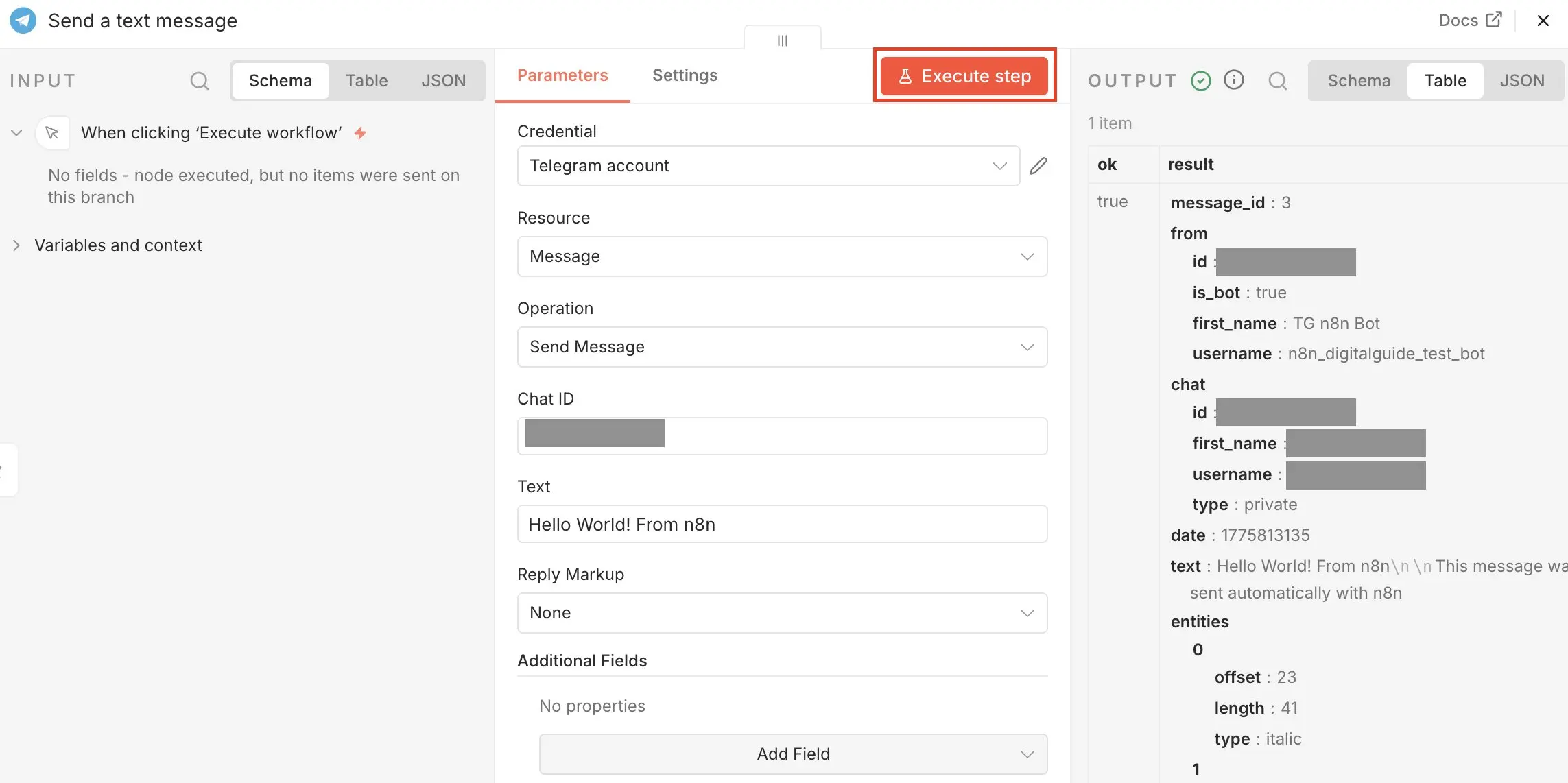Click the info icon in the OUTPUT header
Image resolution: width=1568 pixels, height=783 pixels.
tap(1235, 80)
